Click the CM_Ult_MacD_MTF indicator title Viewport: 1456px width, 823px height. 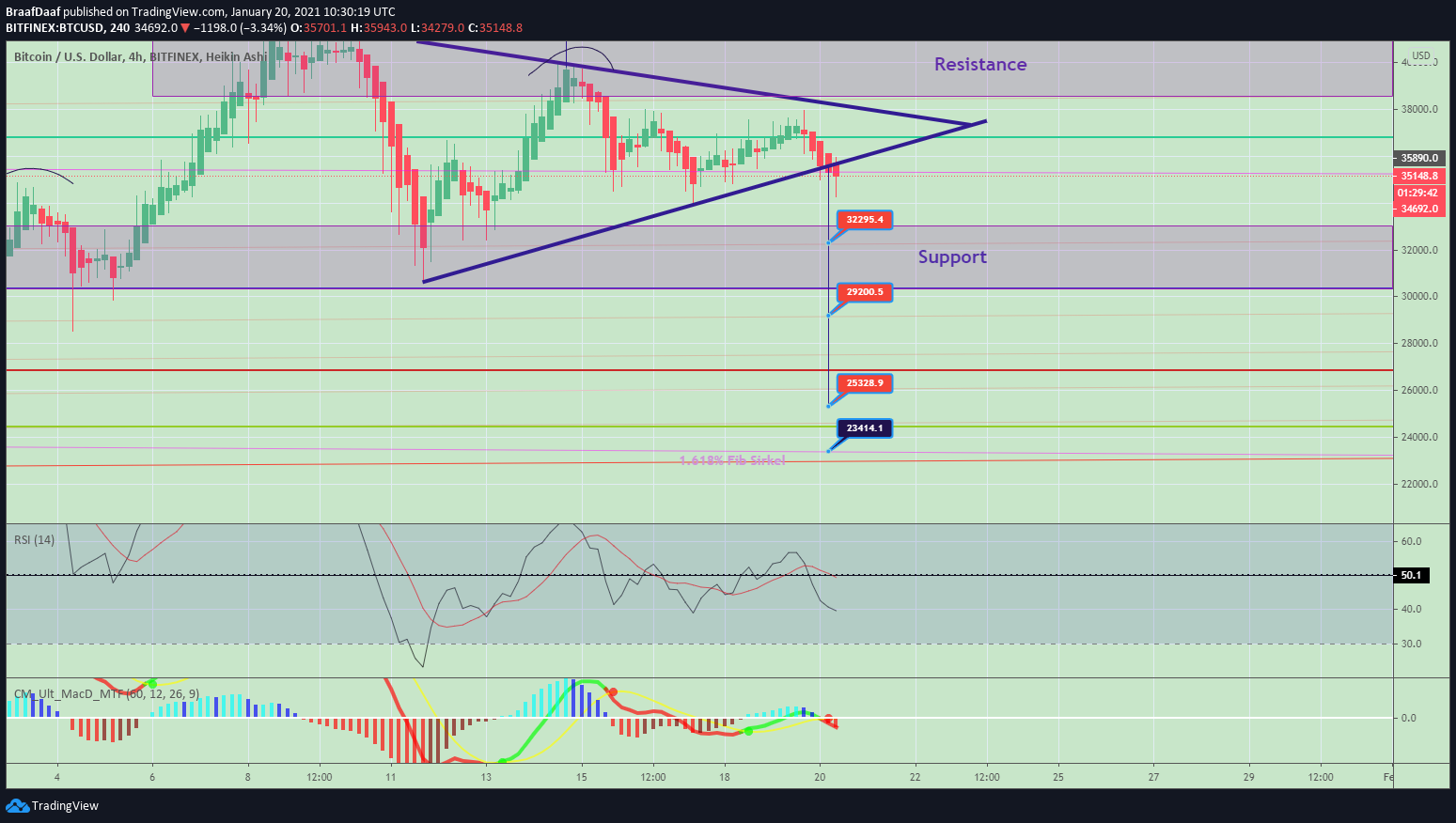[106, 694]
